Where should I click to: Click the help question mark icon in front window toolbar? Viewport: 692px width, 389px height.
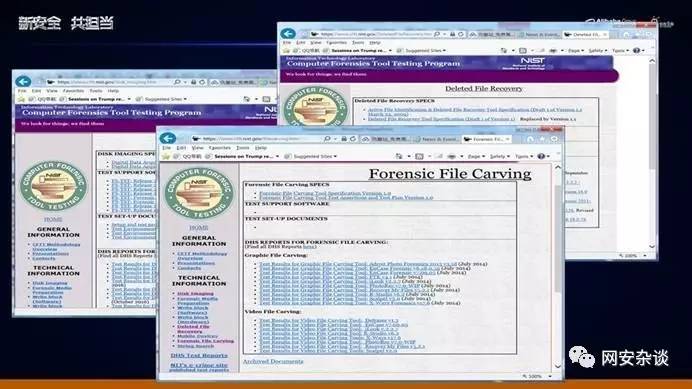point(542,156)
